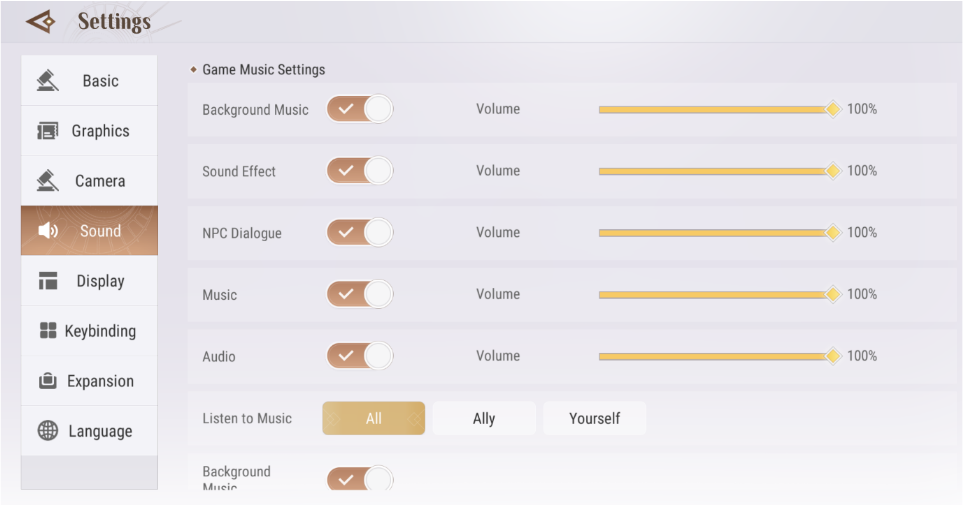Screen dimensions: 963x506
Task: Toggle NPC Dialogue off
Action: click(359, 233)
